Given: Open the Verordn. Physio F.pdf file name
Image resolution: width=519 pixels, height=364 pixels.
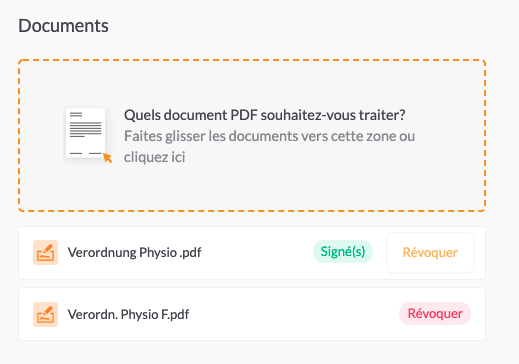Looking at the screenshot, I should point(128,315).
